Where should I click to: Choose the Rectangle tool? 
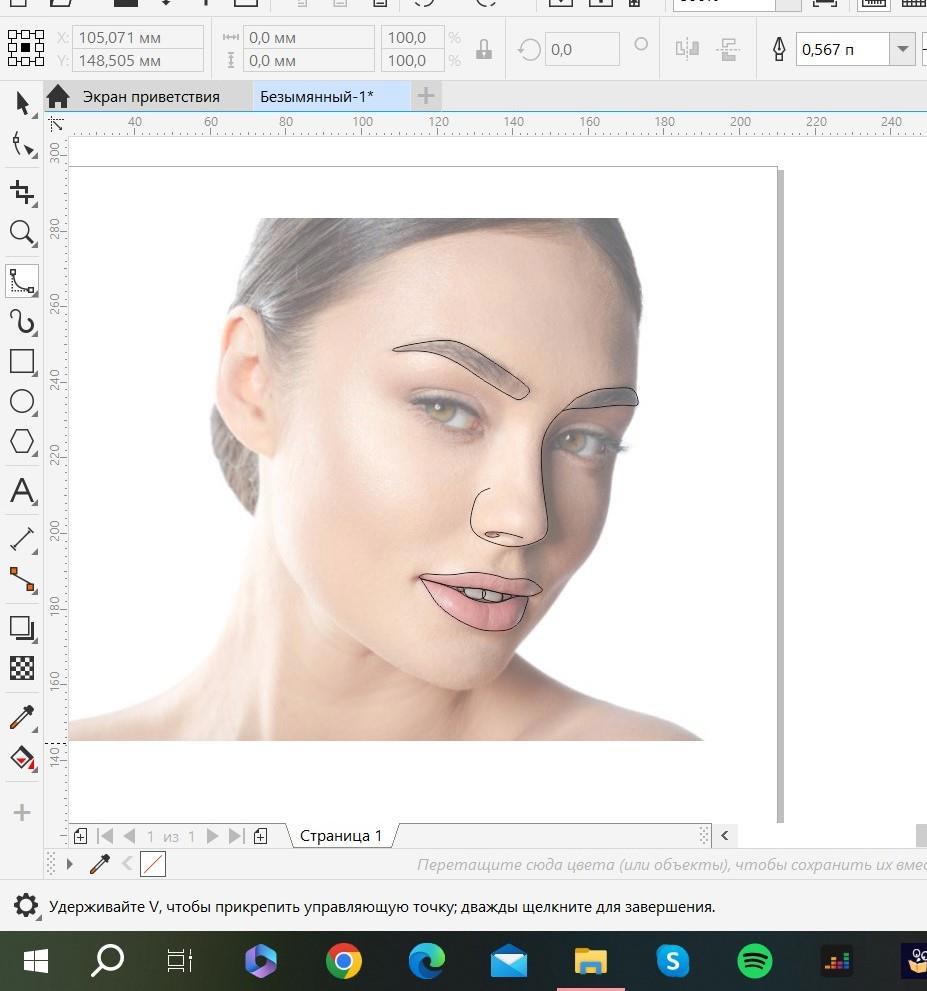(x=22, y=361)
